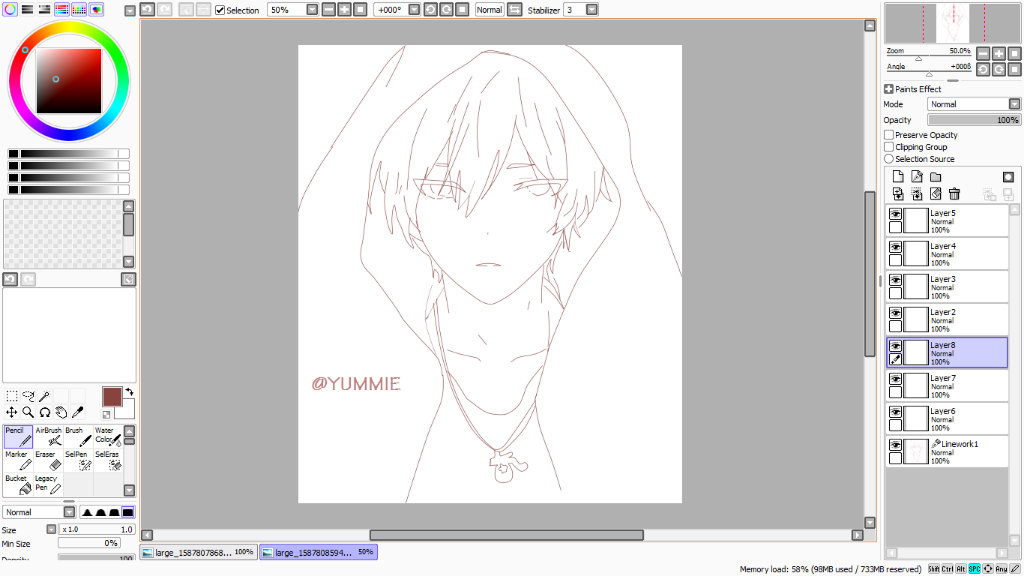Select the Bucket fill tool
This screenshot has width=1024, height=576.
pyautogui.click(x=18, y=485)
